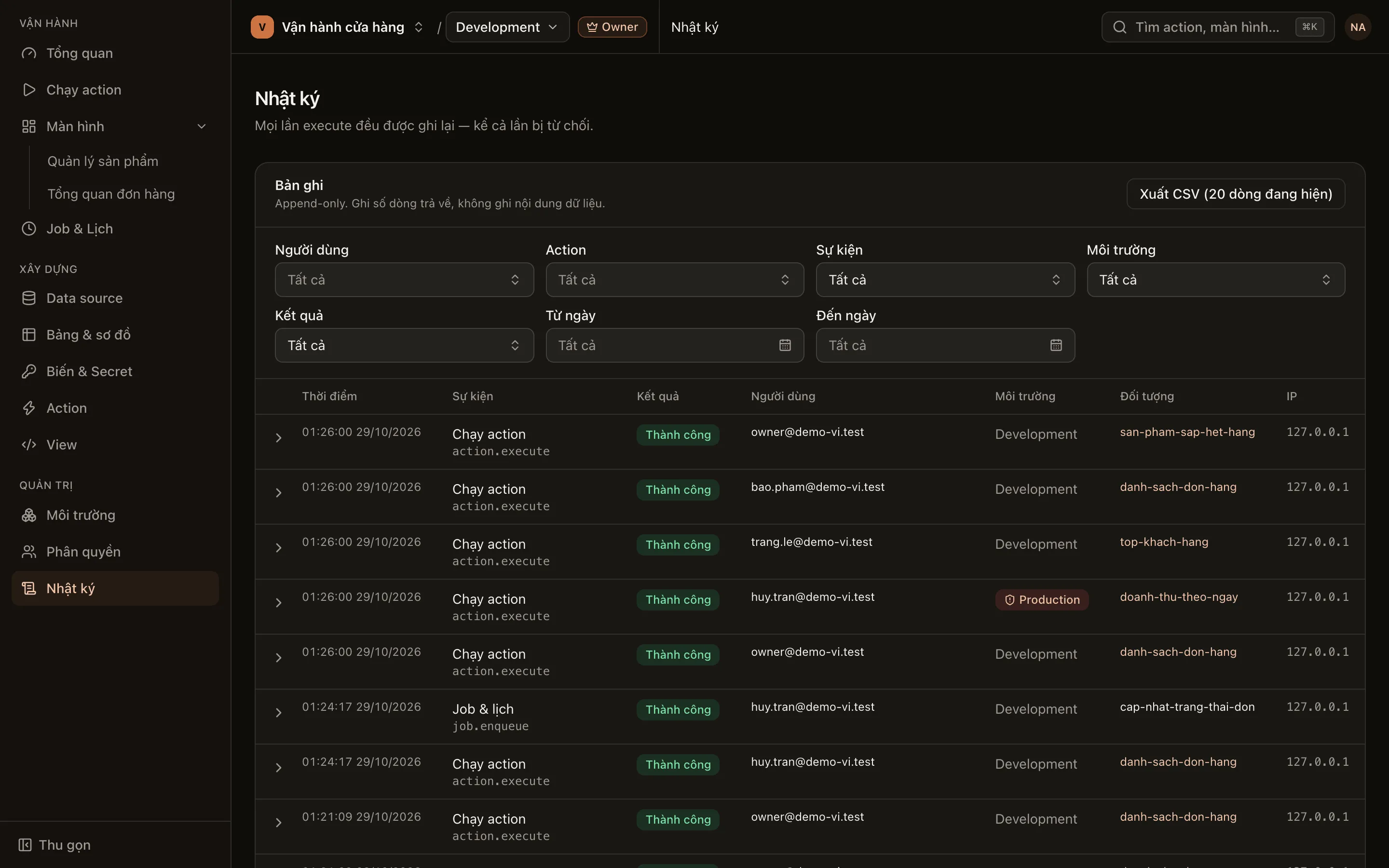Screen dimensions: 1389x868
Task: Click the Owner role badge
Action: [x=613, y=27]
